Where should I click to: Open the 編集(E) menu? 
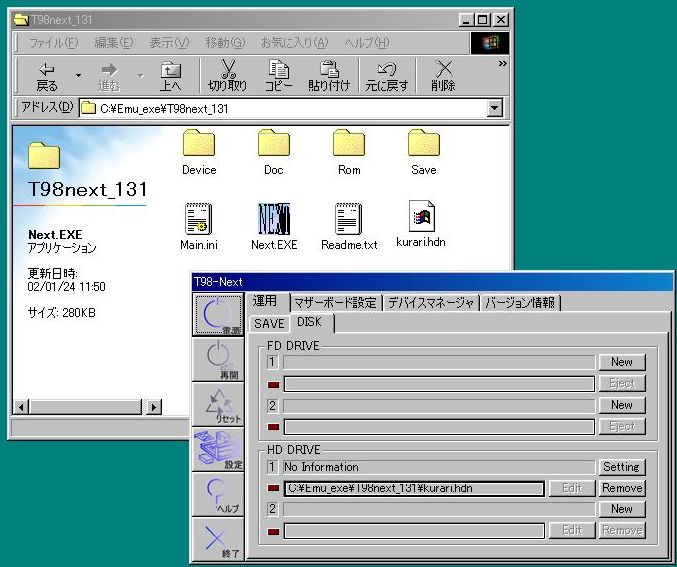pyautogui.click(x=114, y=42)
